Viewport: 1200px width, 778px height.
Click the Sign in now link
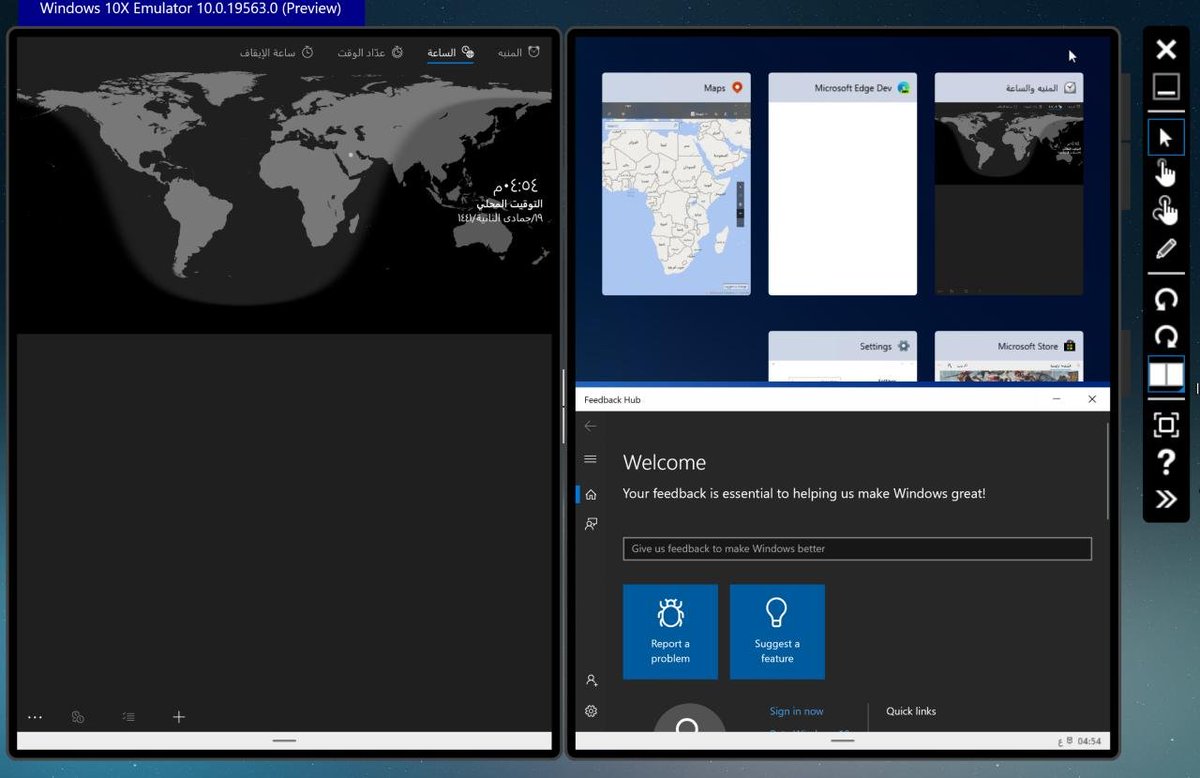click(796, 711)
